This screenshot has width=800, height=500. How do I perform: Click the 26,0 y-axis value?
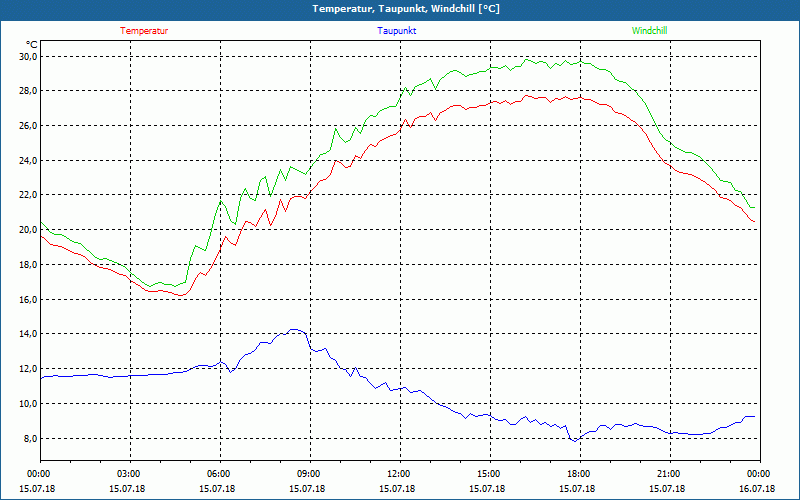[x=28, y=126]
